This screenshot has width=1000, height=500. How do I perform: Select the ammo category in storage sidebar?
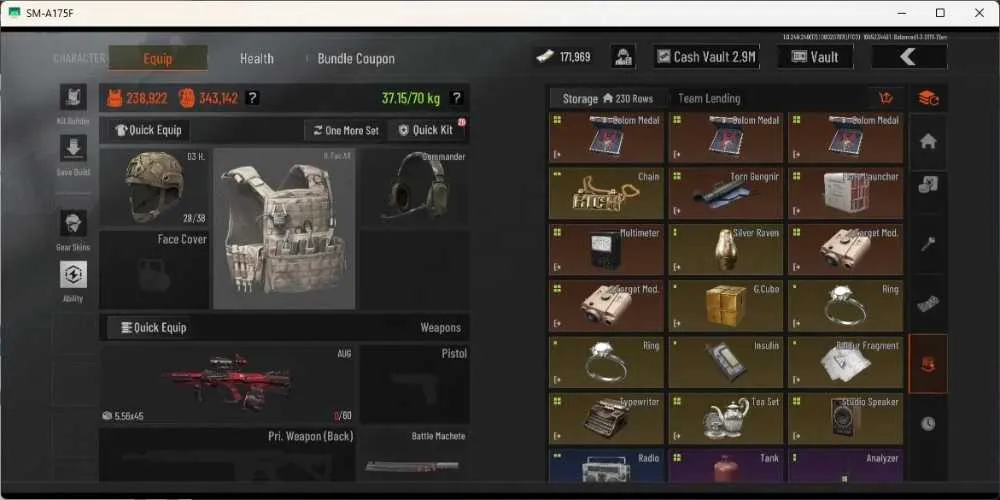tap(928, 305)
